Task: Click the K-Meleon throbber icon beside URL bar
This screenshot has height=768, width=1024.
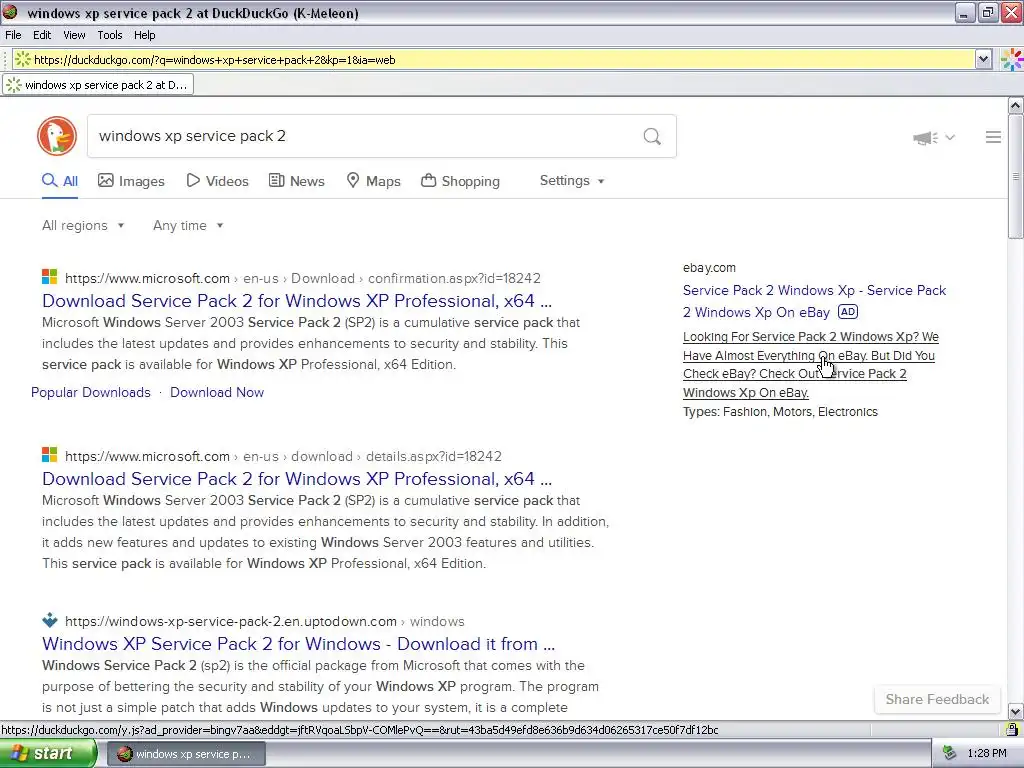Action: (1012, 59)
